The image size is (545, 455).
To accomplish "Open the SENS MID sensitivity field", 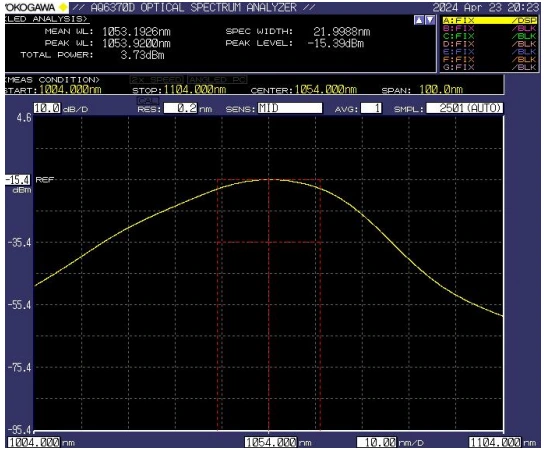I will point(290,108).
